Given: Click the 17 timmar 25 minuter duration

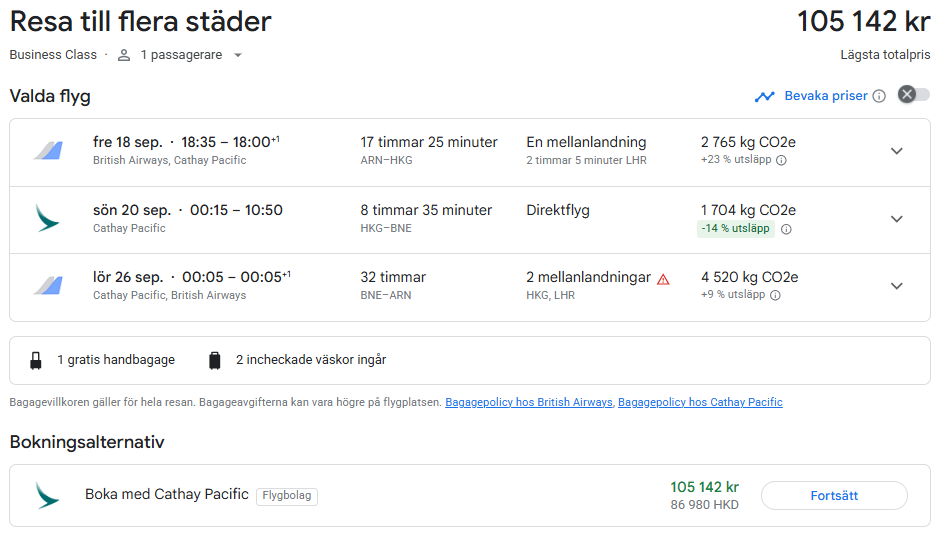Looking at the screenshot, I should tap(429, 142).
